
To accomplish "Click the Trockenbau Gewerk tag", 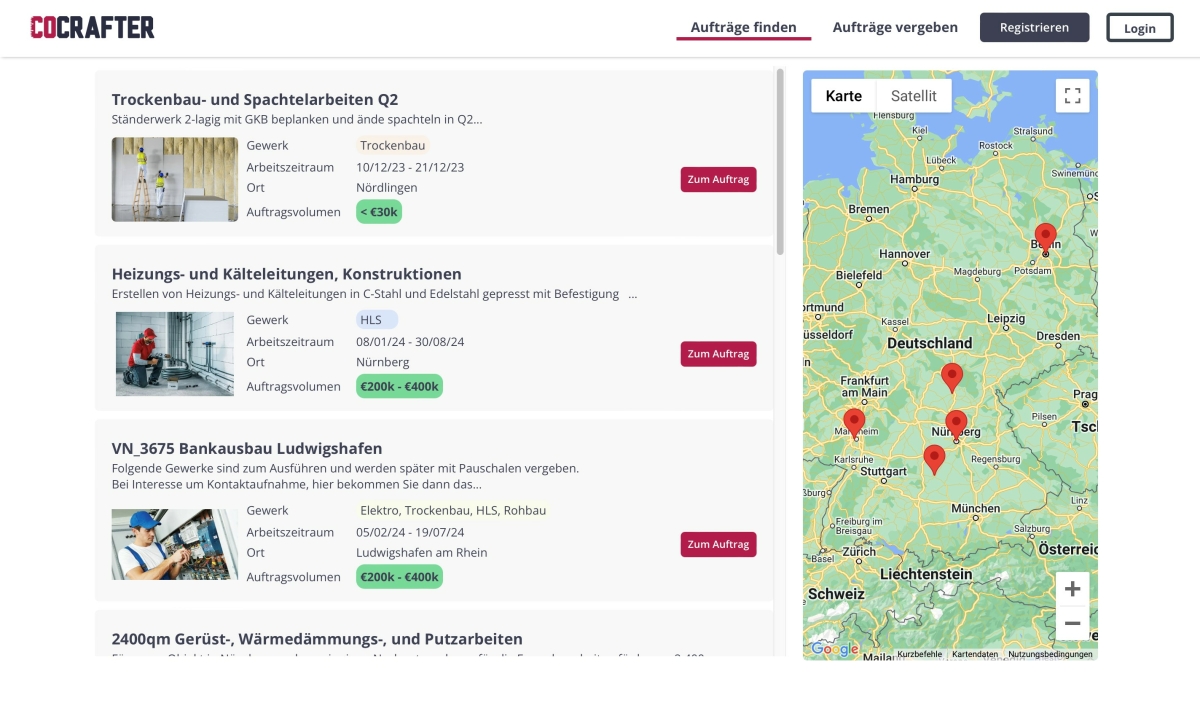I will 392,145.
